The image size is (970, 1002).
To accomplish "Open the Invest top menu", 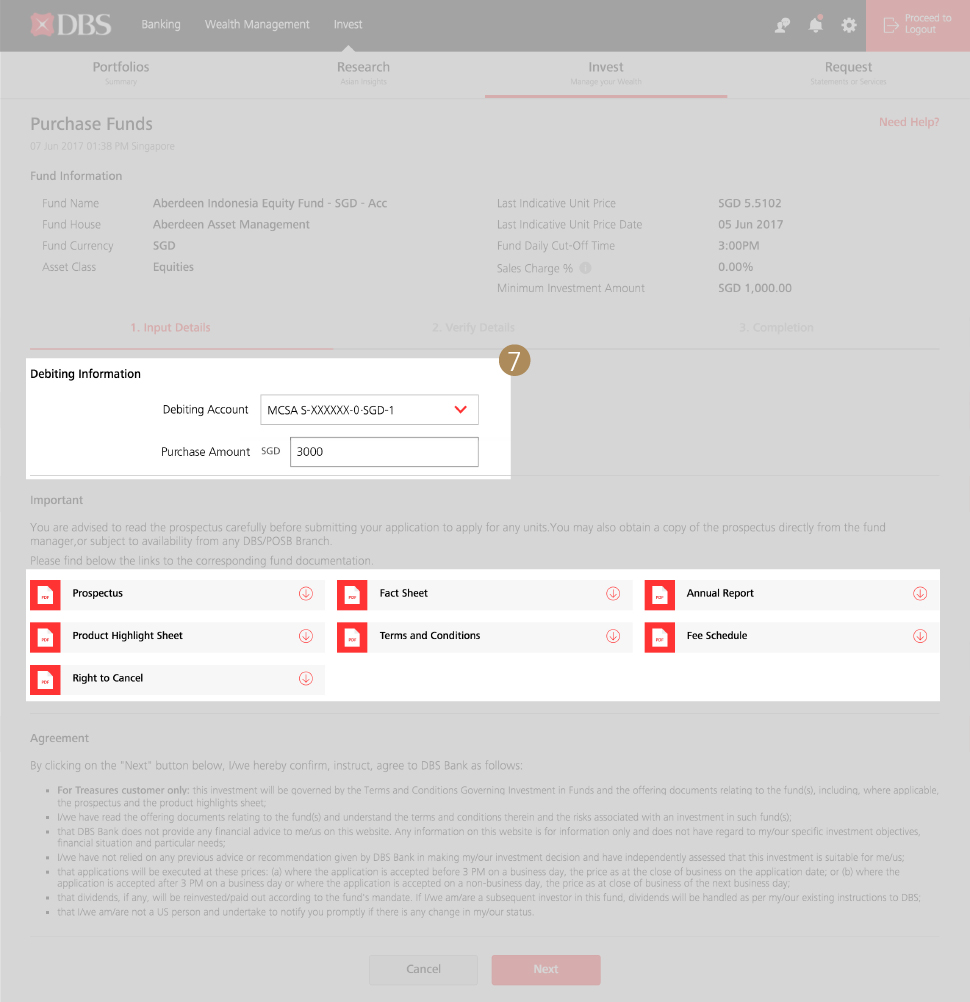I will click(348, 24).
